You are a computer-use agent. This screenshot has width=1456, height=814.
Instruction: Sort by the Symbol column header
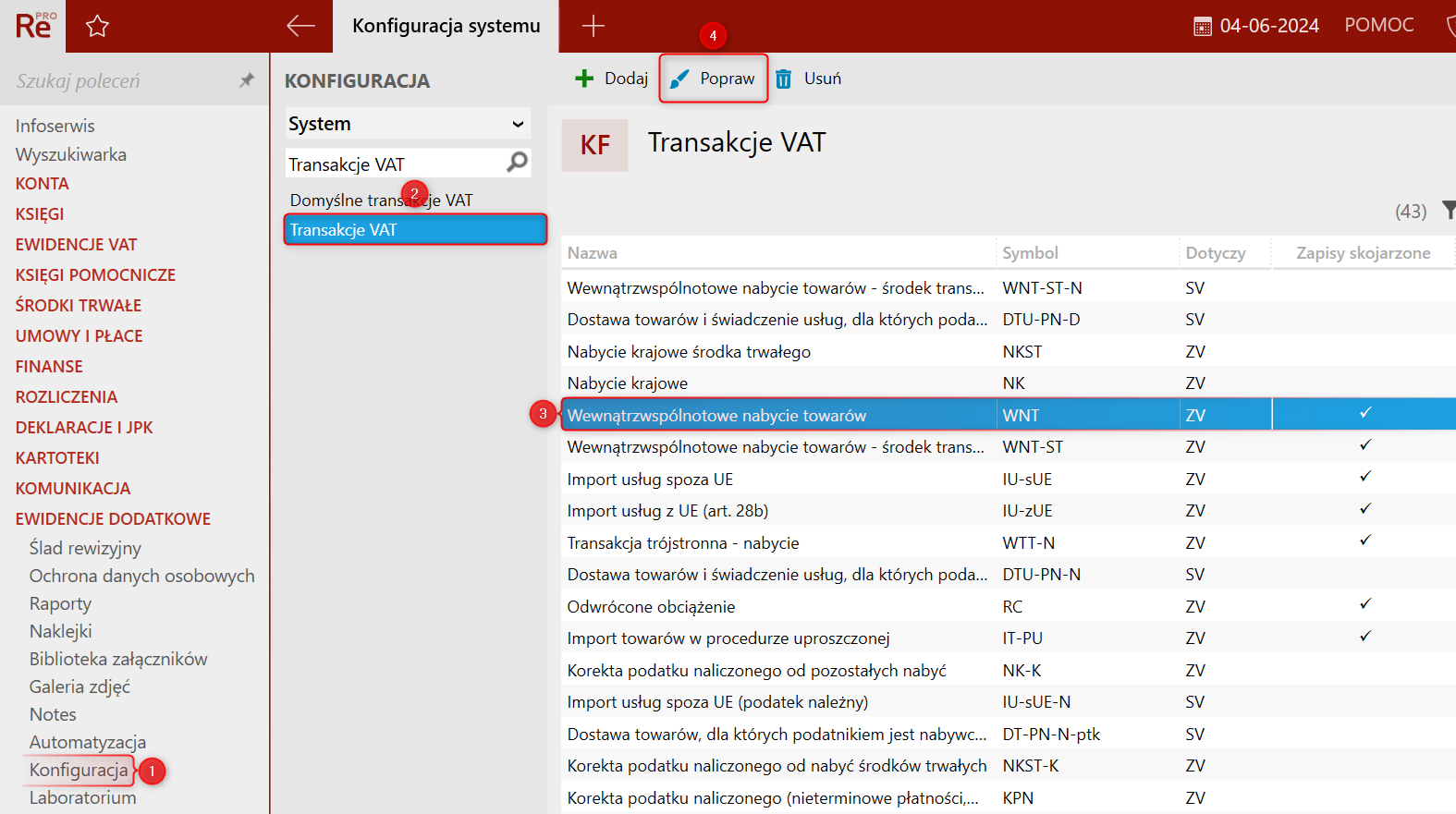pos(1087,253)
